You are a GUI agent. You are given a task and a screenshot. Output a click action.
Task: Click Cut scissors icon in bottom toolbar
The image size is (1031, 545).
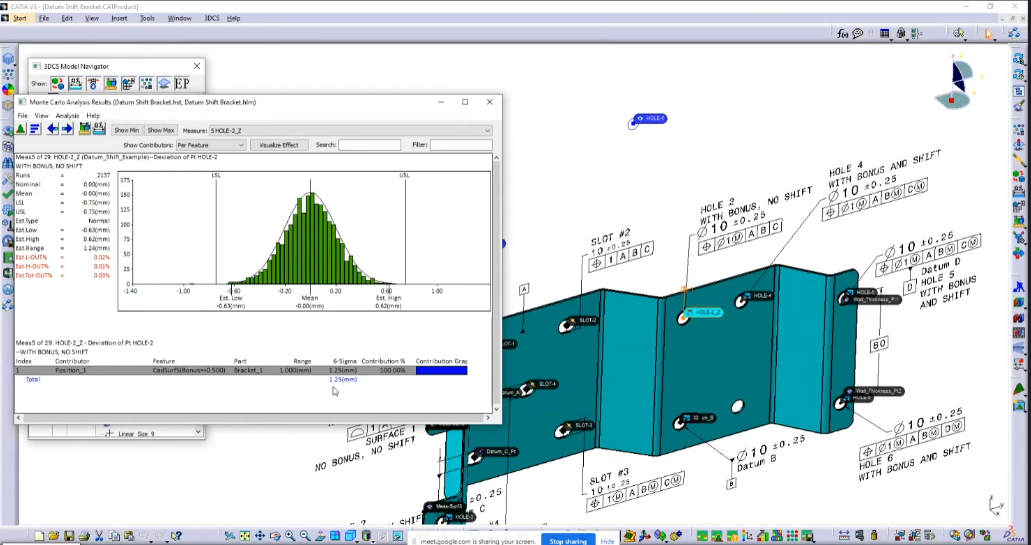click(x=99, y=536)
